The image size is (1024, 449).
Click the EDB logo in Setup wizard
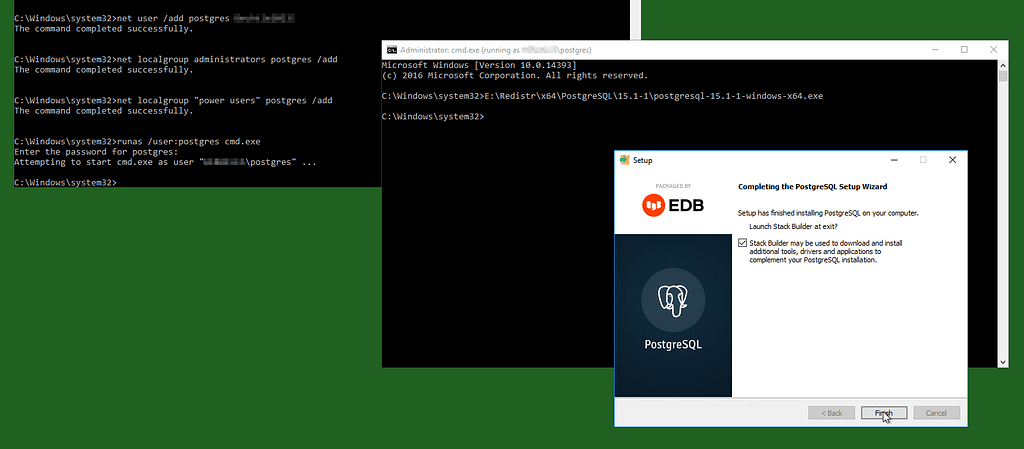pos(673,206)
